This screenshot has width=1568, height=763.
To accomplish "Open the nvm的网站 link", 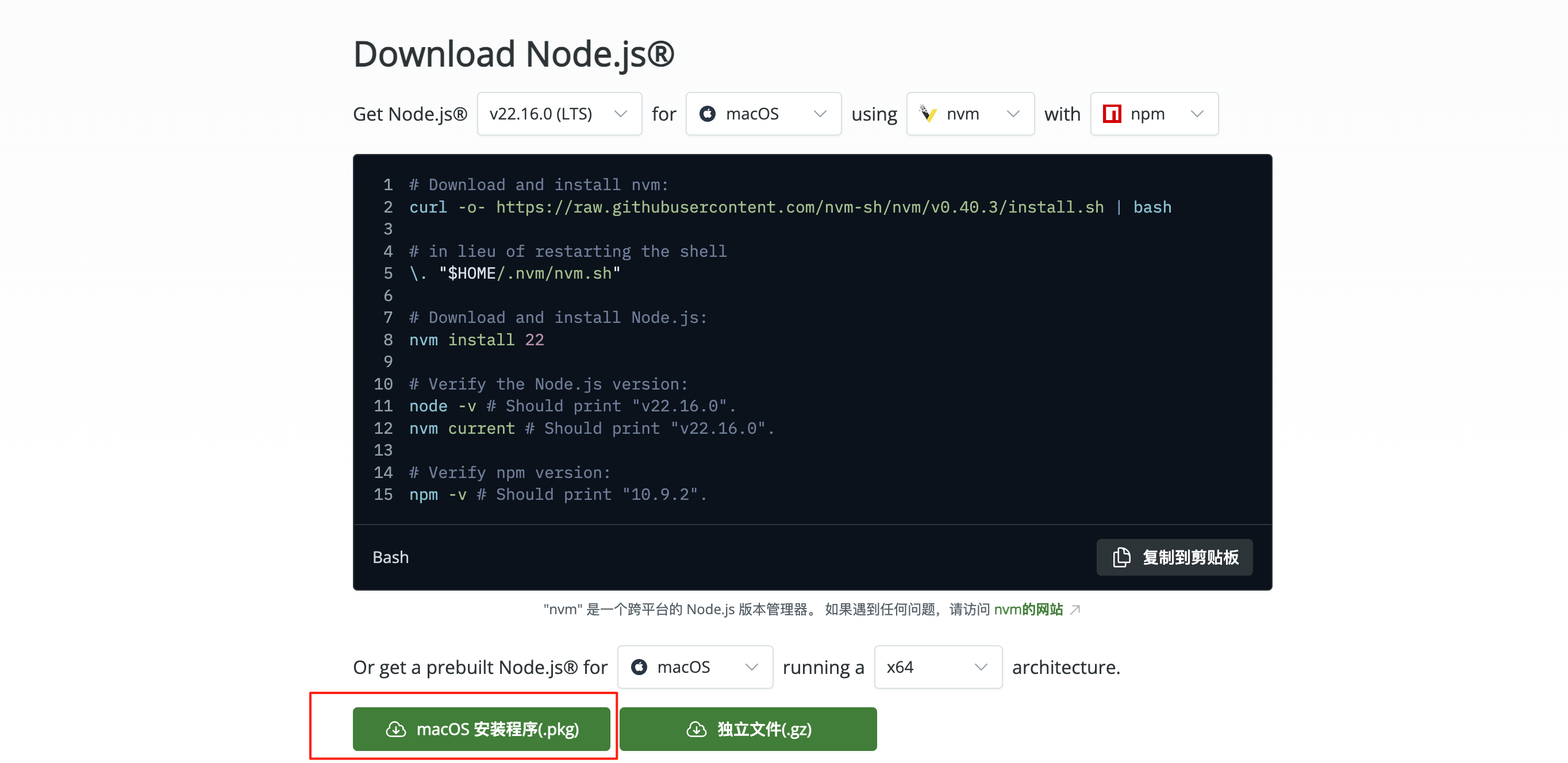I will tap(1028, 609).
